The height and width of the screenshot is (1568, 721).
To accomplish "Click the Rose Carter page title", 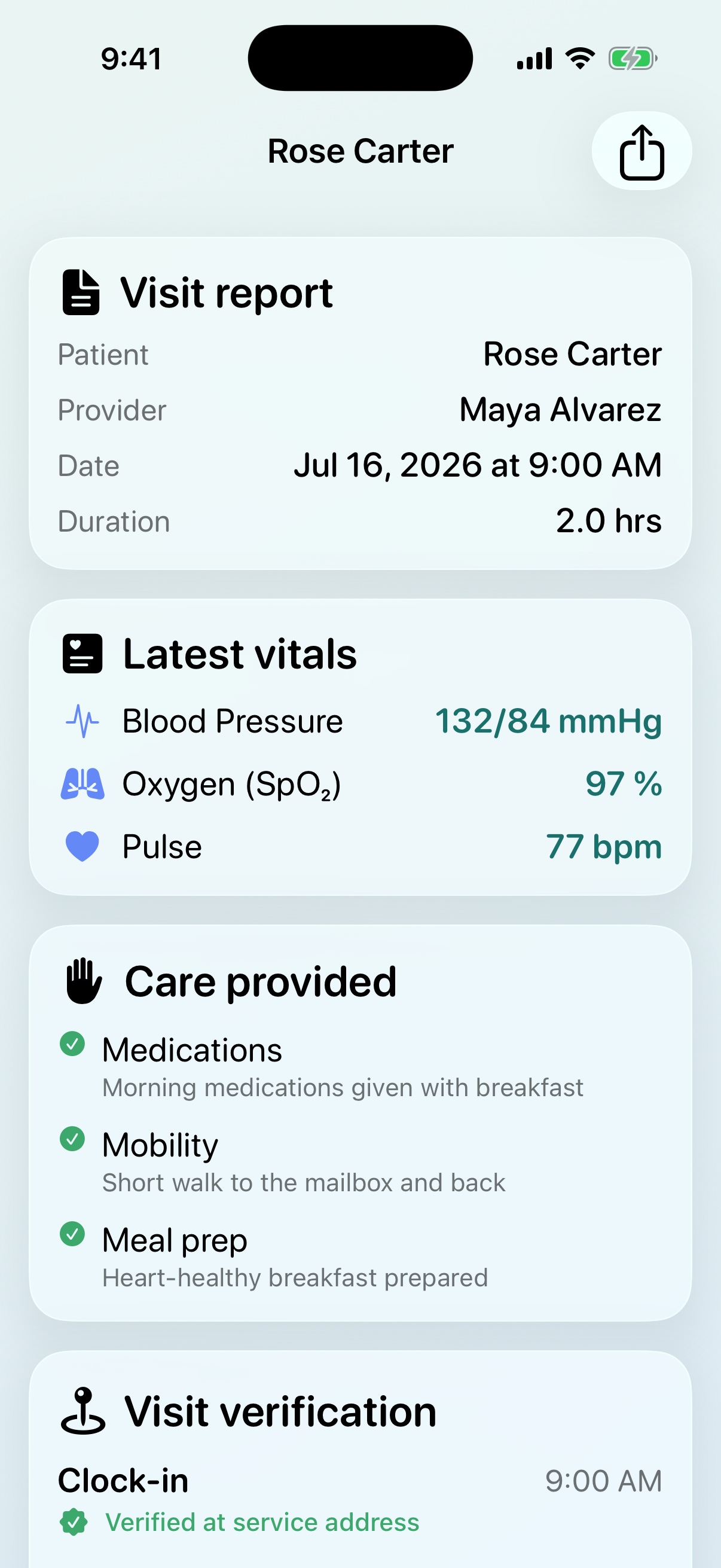I will pos(361,151).
